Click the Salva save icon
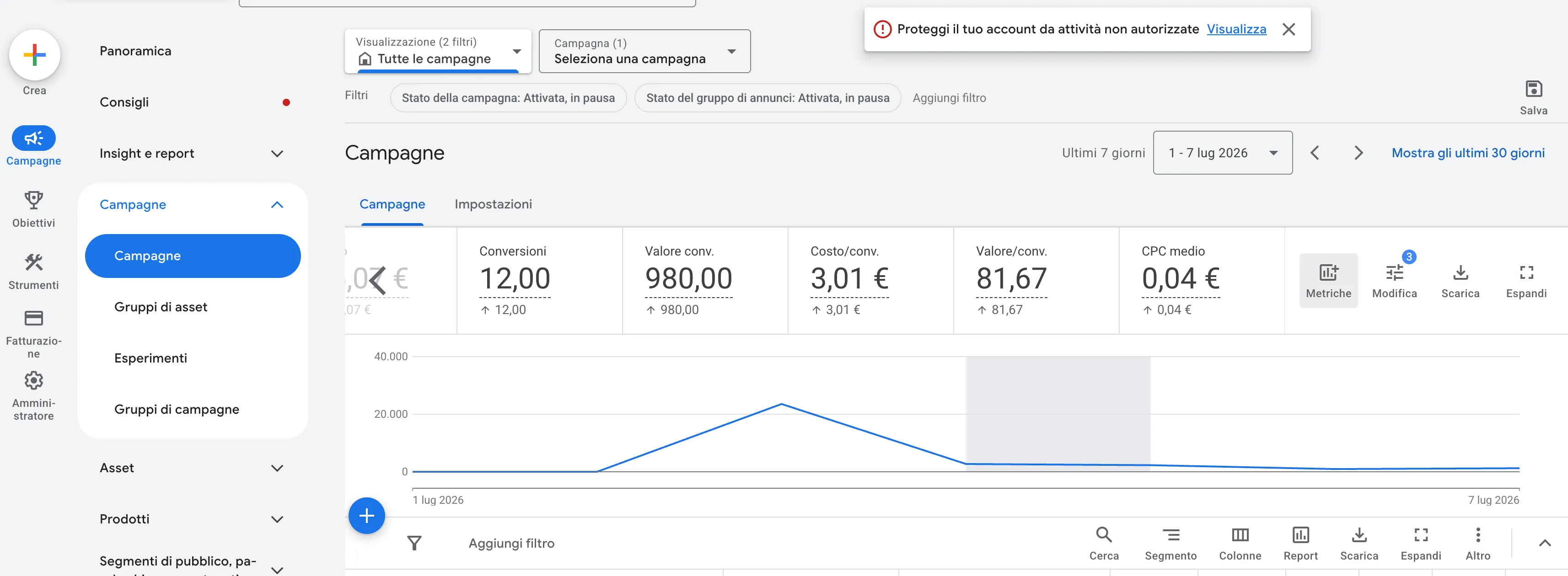 tap(1533, 90)
